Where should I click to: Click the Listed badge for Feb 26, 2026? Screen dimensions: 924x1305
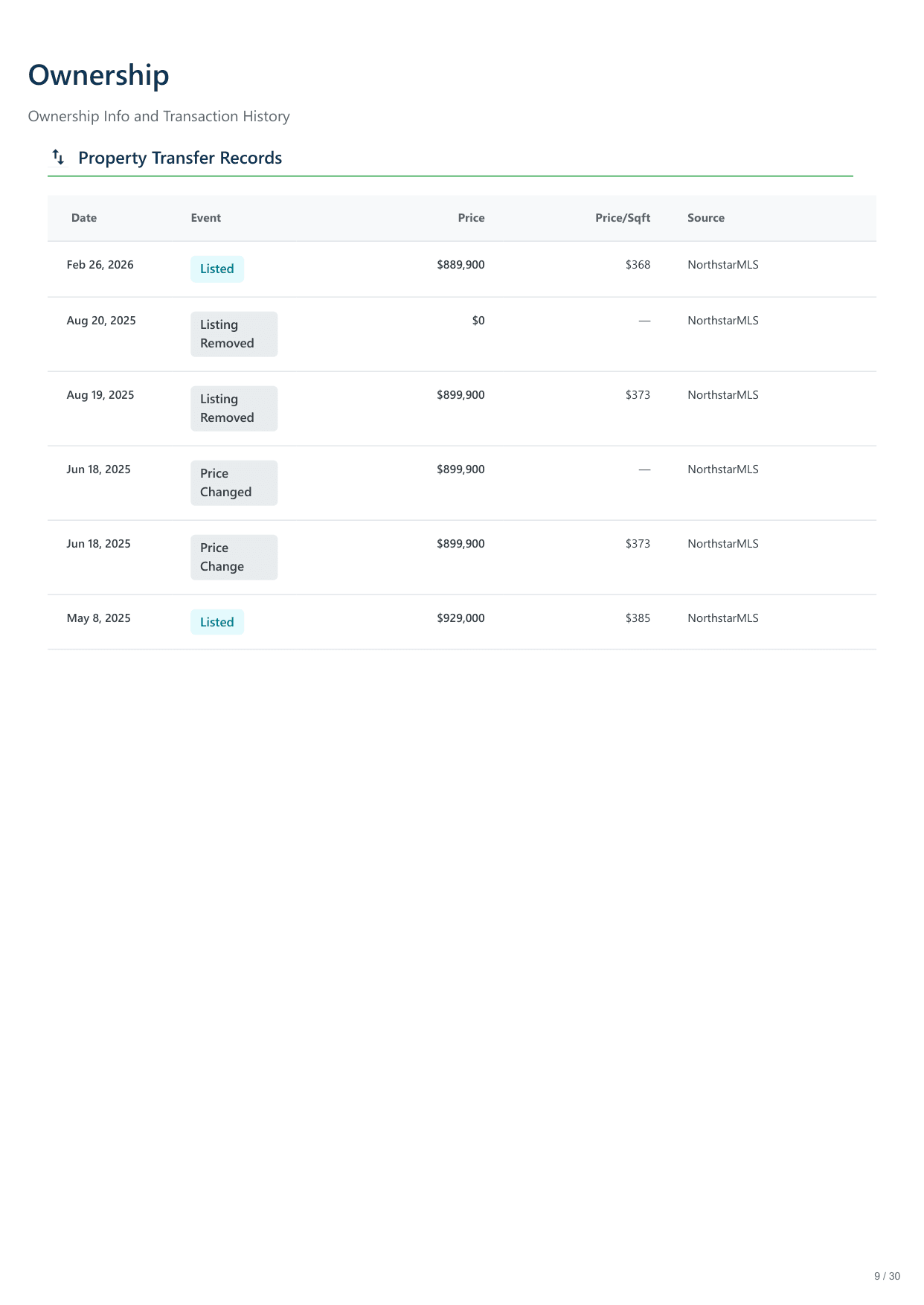pyautogui.click(x=216, y=269)
